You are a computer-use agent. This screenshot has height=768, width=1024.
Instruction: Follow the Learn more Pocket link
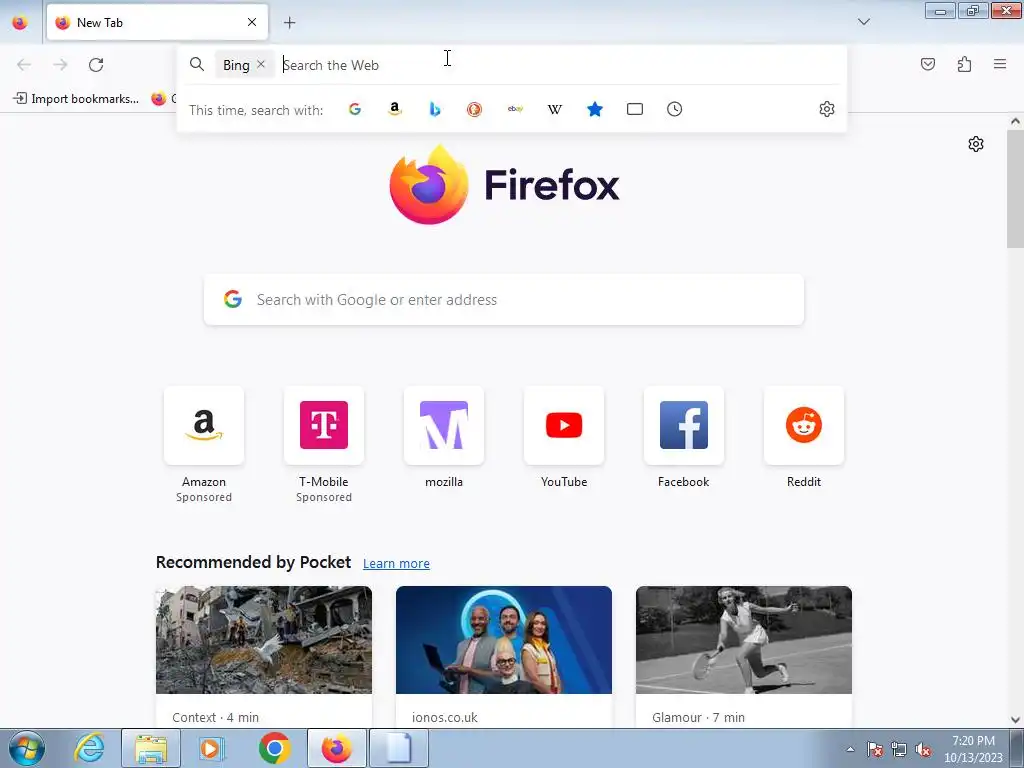click(396, 564)
